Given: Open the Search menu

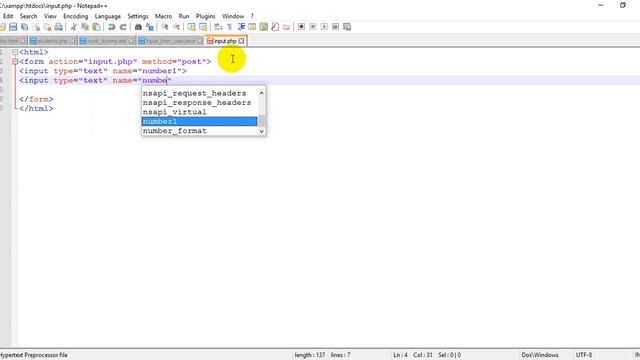Looking at the screenshot, I should [28, 16].
